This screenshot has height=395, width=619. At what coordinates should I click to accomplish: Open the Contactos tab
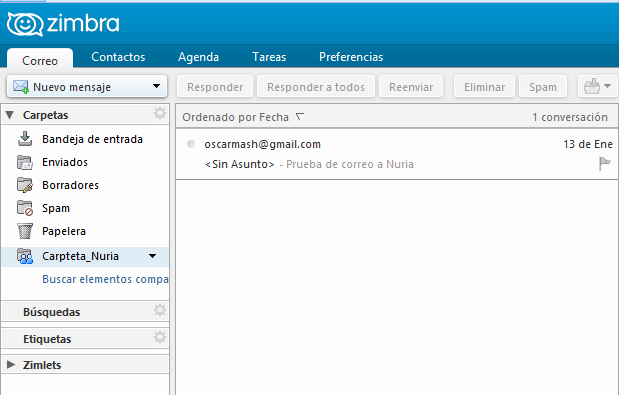118,57
